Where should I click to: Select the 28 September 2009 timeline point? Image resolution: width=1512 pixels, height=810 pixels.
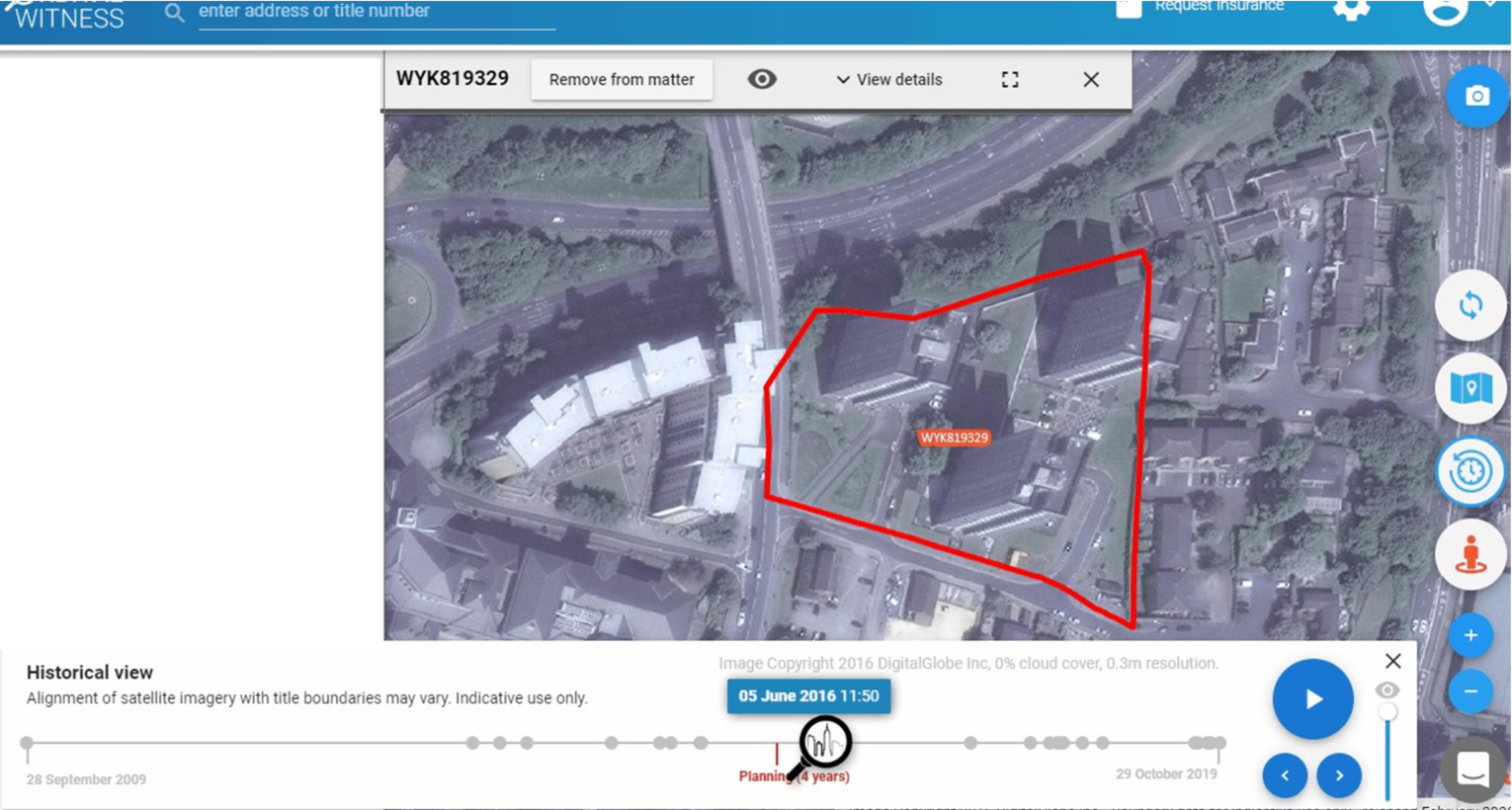pos(27,743)
